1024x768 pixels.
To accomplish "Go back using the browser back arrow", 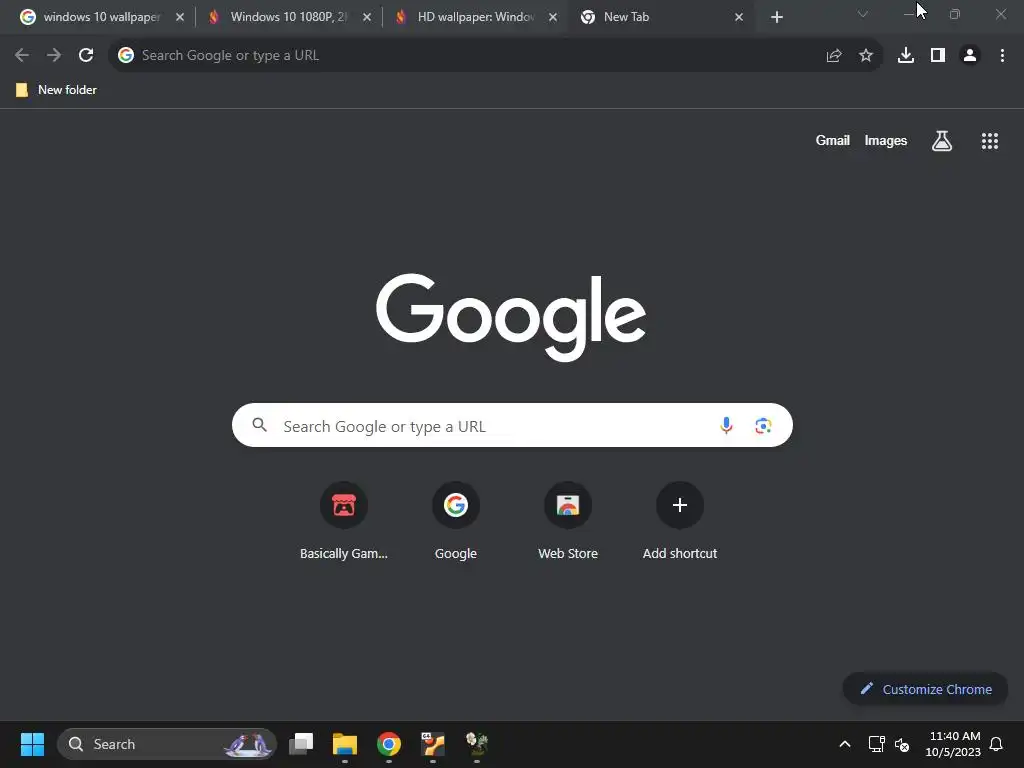I will [x=22, y=56].
